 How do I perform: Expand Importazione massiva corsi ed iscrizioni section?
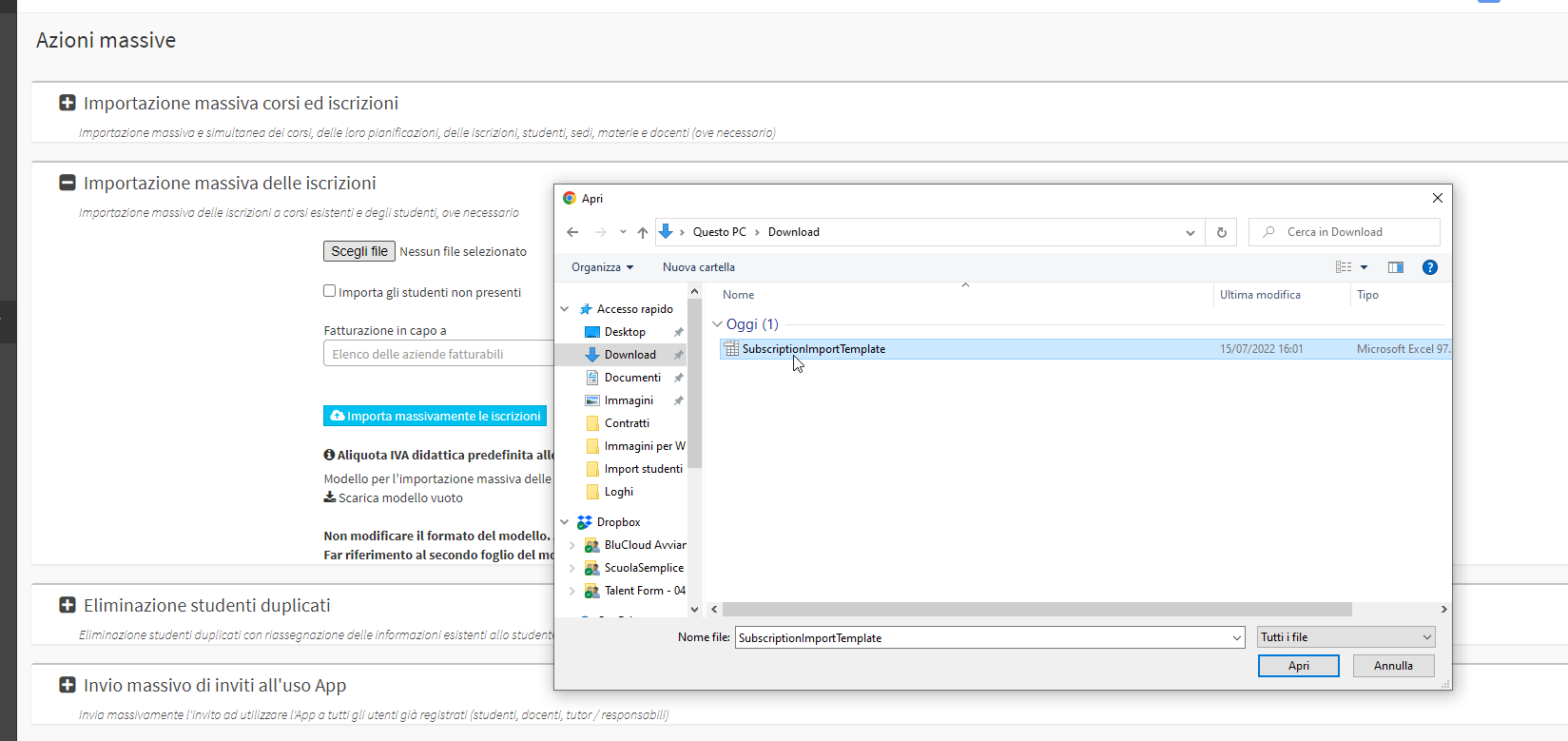pos(68,103)
